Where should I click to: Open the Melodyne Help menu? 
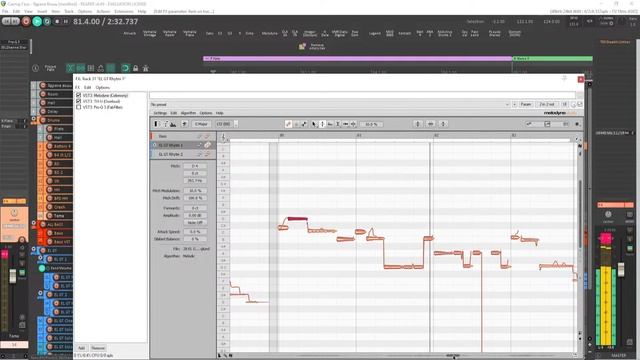[220, 113]
